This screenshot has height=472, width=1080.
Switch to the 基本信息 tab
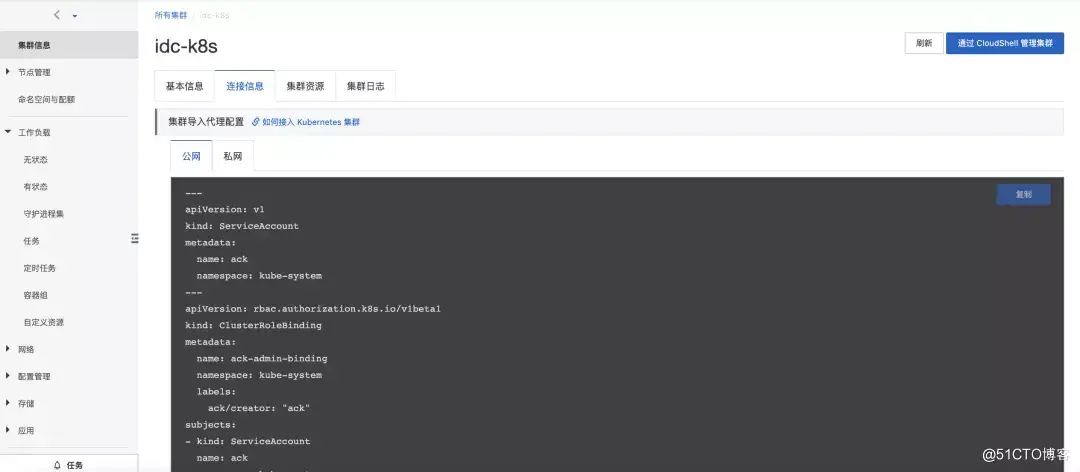(185, 87)
